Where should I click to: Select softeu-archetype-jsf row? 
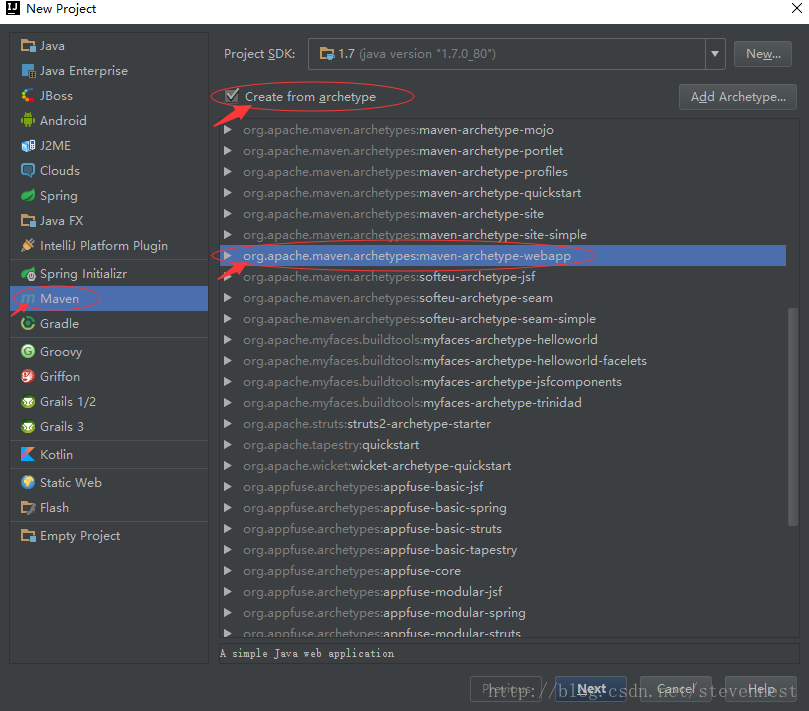503,277
